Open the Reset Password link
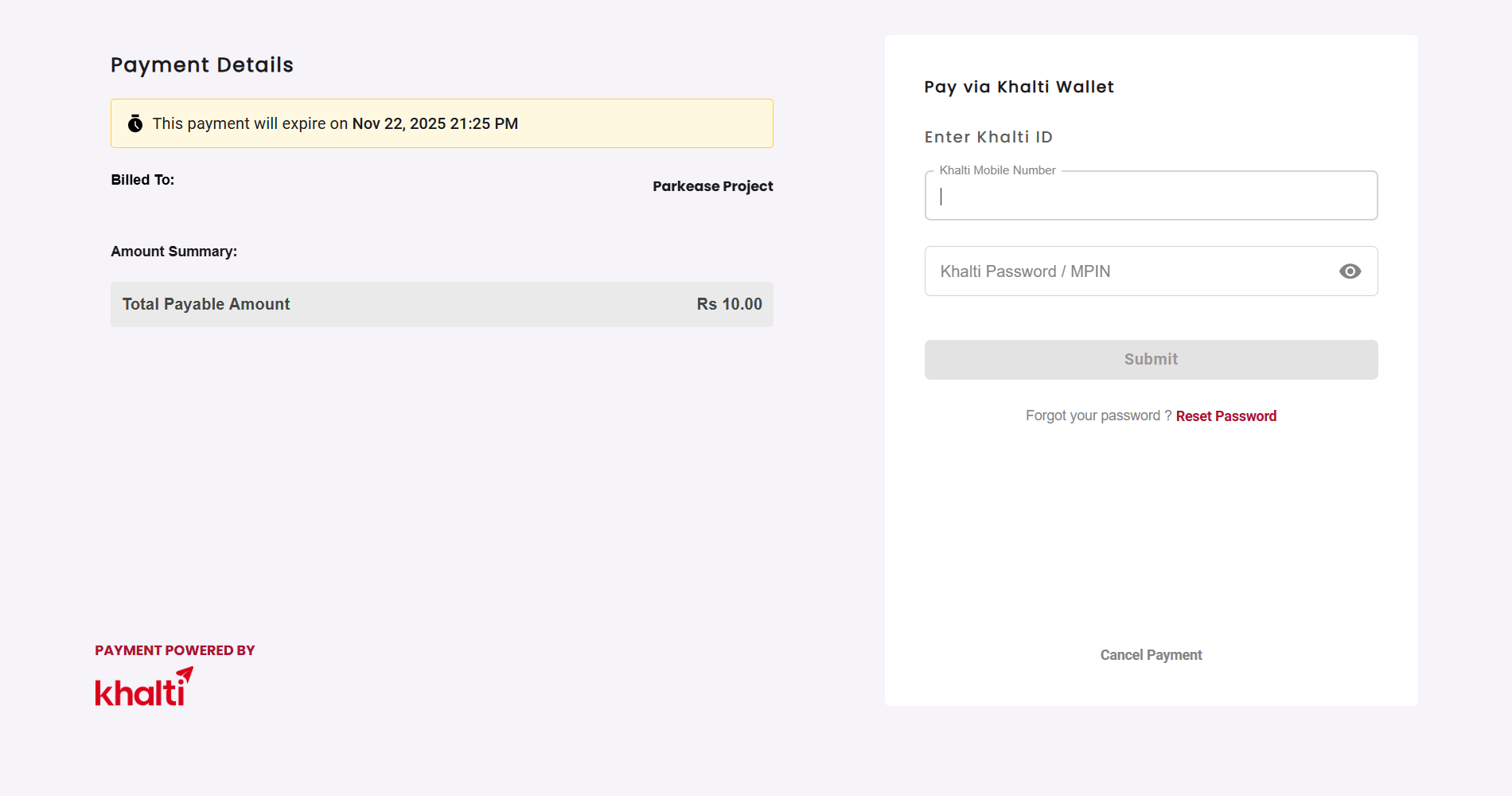Screen dimensions: 1512x796 point(1226,416)
